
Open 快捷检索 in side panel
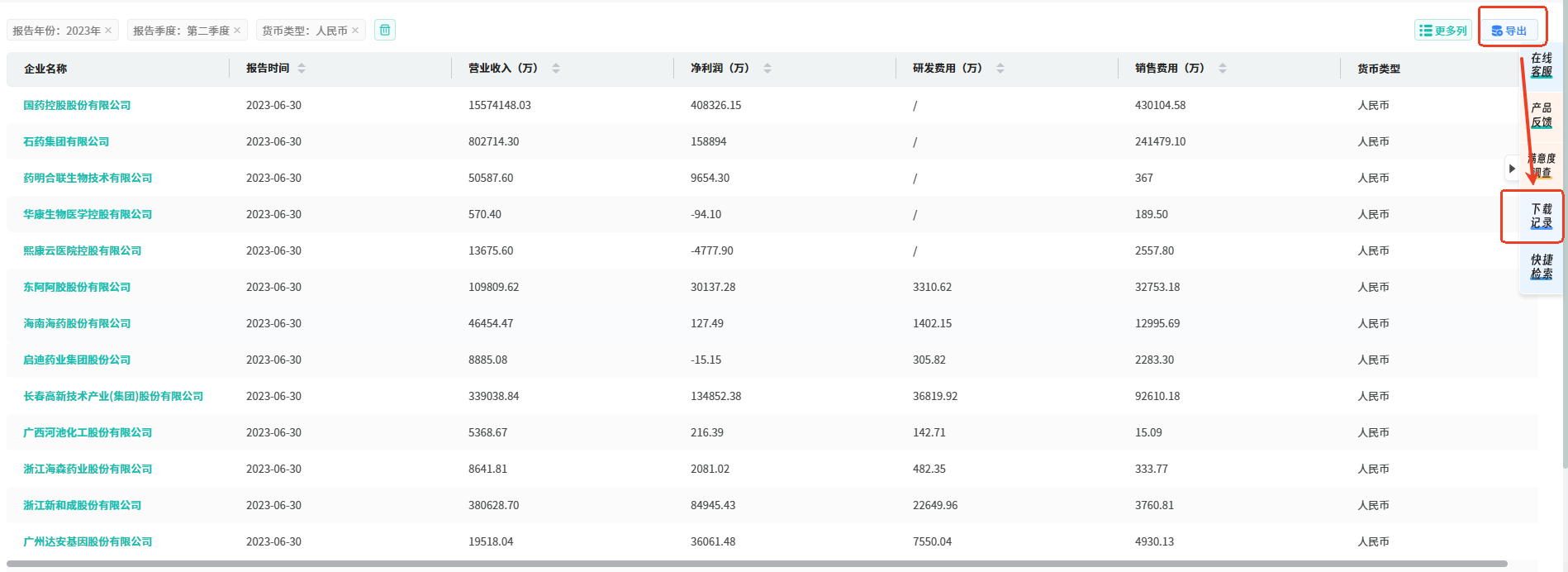pos(1542,266)
